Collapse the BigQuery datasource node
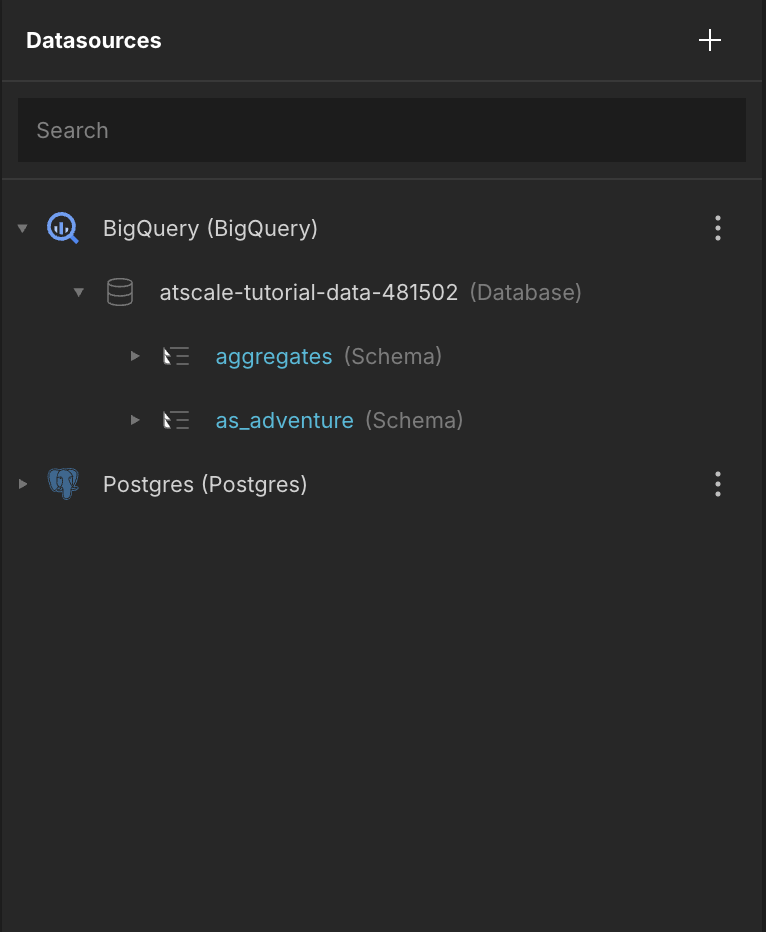Image resolution: width=766 pixels, height=932 pixels. tap(23, 228)
